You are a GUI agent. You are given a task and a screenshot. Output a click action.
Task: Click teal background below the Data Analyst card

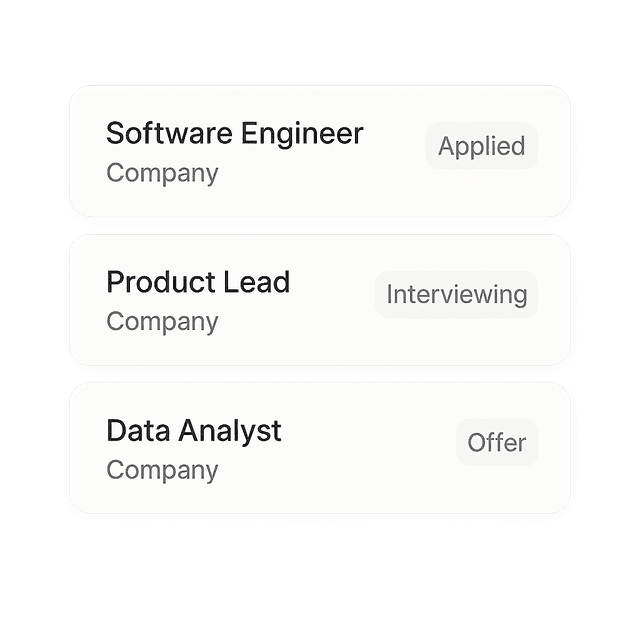(320, 580)
